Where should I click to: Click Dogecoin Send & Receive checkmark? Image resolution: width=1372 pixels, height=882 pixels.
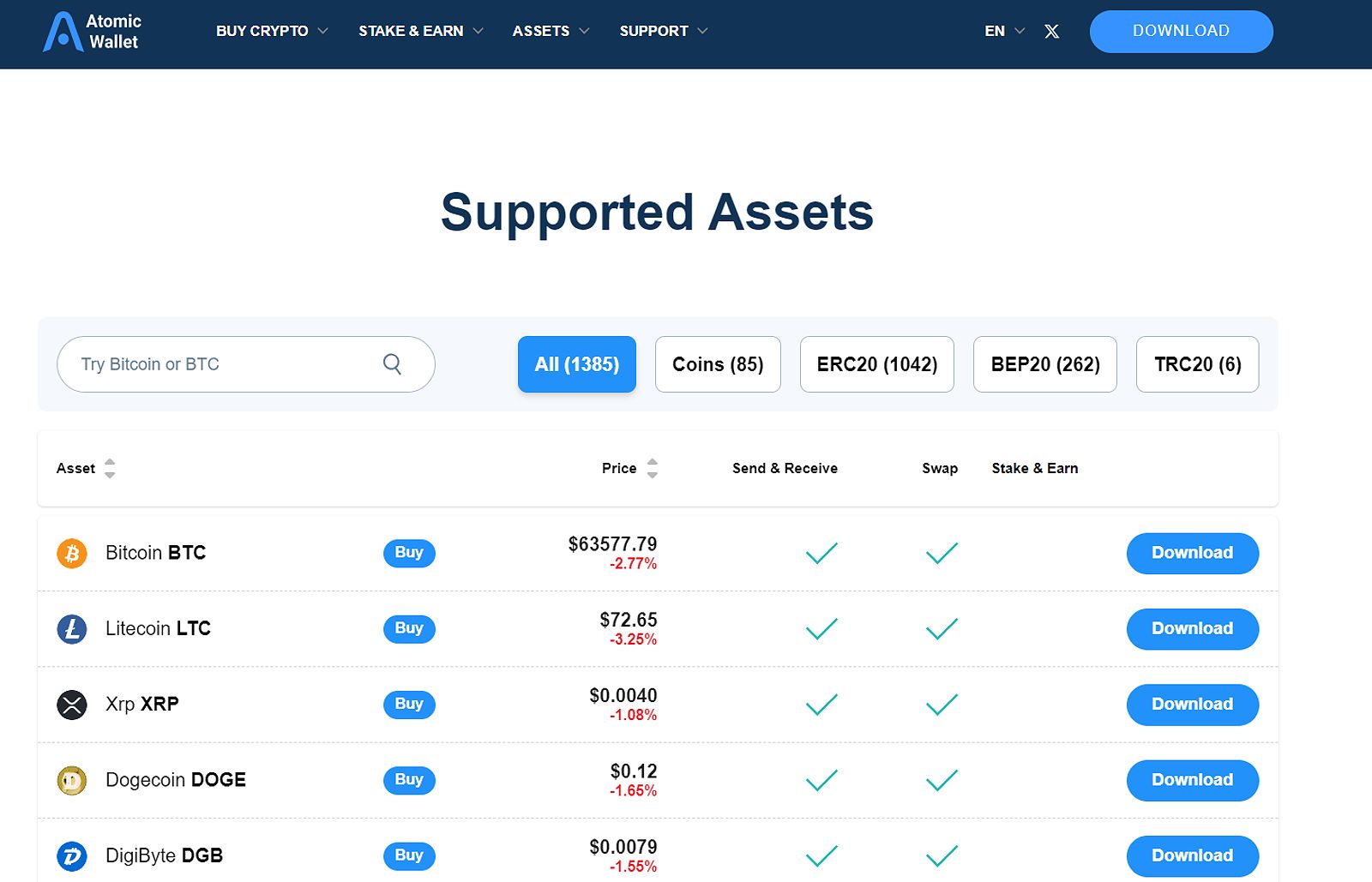tap(821, 780)
